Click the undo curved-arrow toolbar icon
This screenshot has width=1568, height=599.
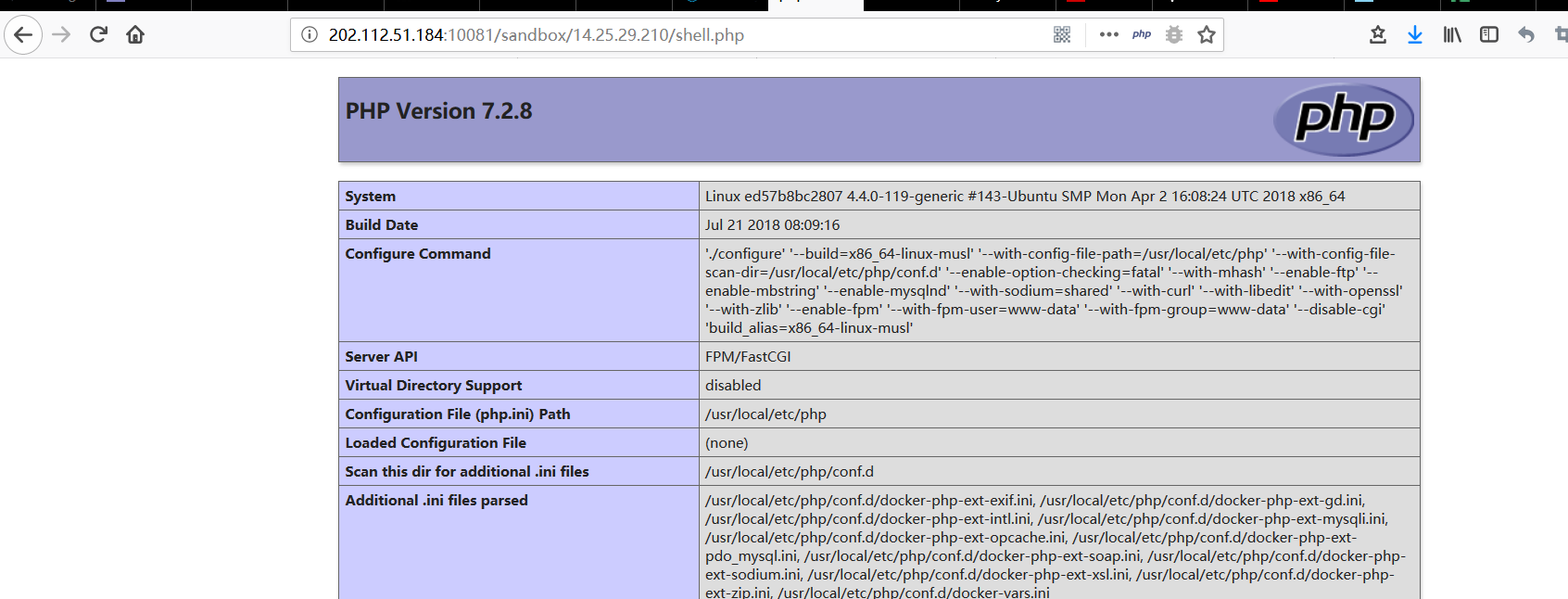click(1526, 35)
